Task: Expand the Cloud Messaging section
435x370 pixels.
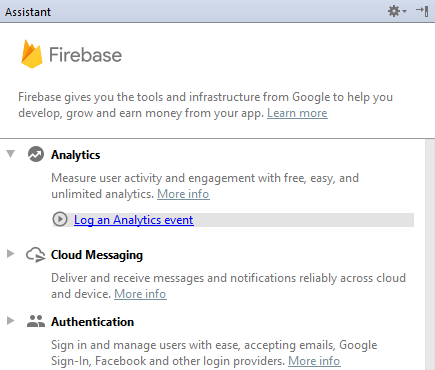Action: [x=11, y=254]
